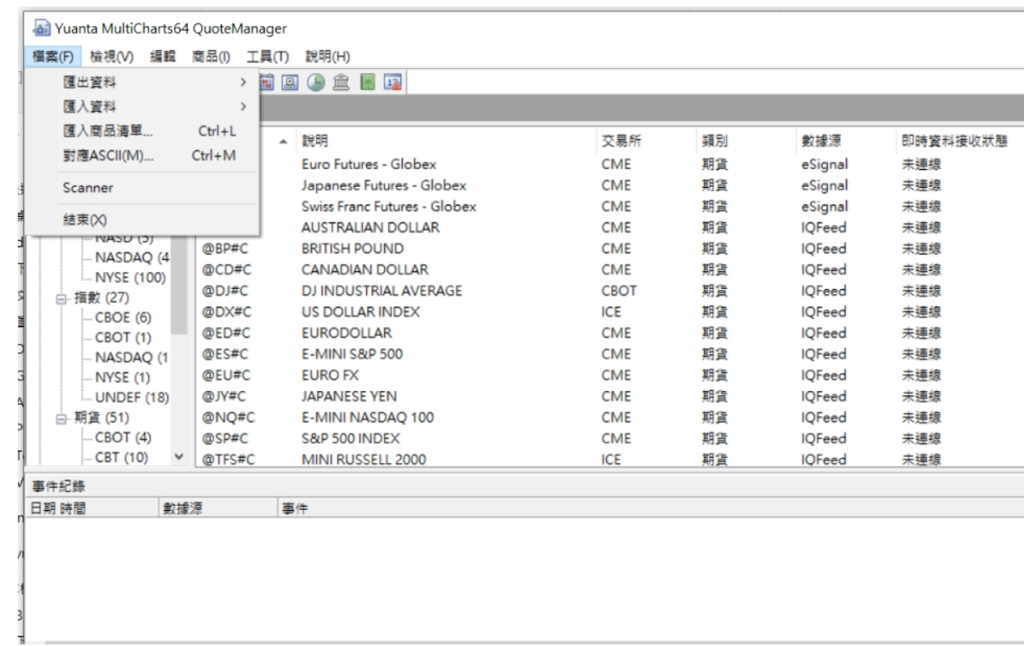The height and width of the screenshot is (646, 1024).
Task: Select the 指數 (27) tree item
Action: 102,298
